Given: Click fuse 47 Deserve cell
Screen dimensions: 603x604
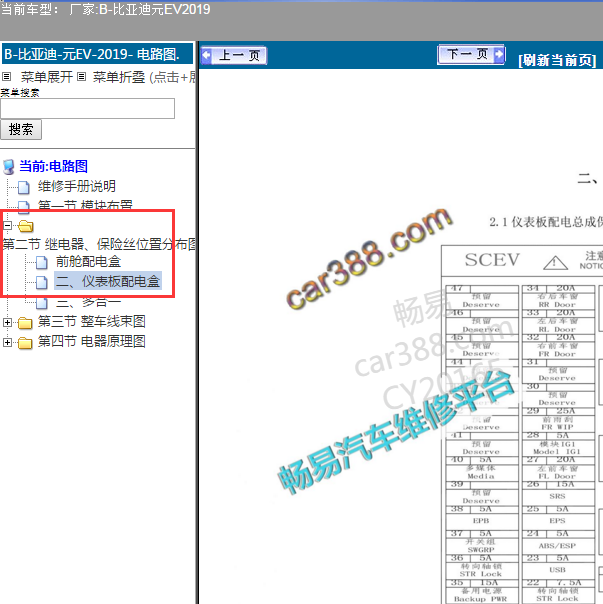Looking at the screenshot, I should (482, 297).
